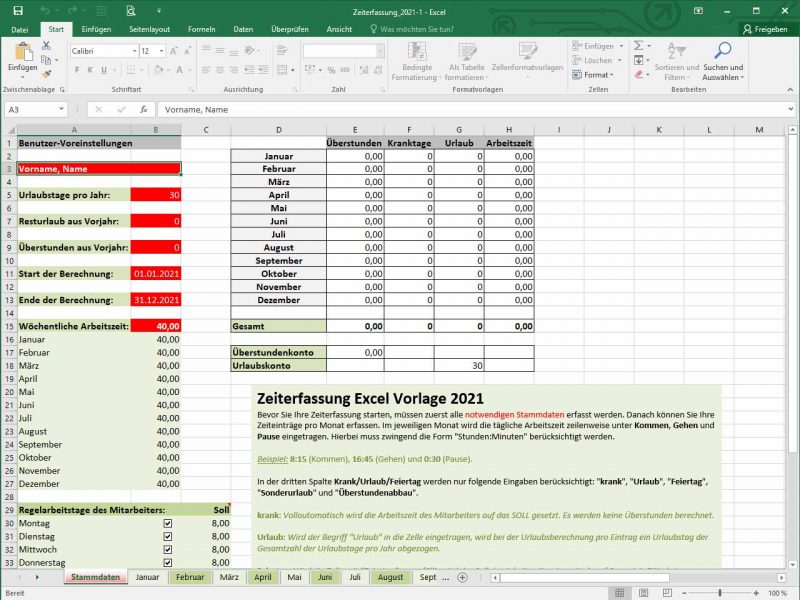Select the Einfügen (paste) button
800x600 pixels.
pyautogui.click(x=23, y=57)
